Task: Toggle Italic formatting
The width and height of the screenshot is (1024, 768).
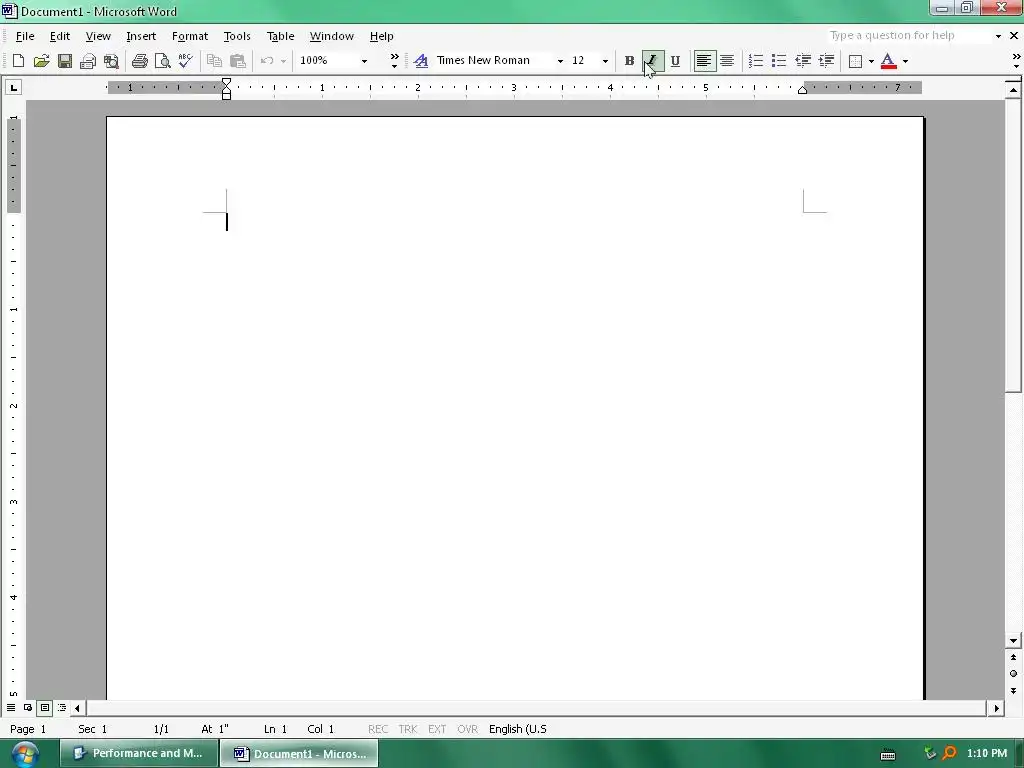Action: 652,61
